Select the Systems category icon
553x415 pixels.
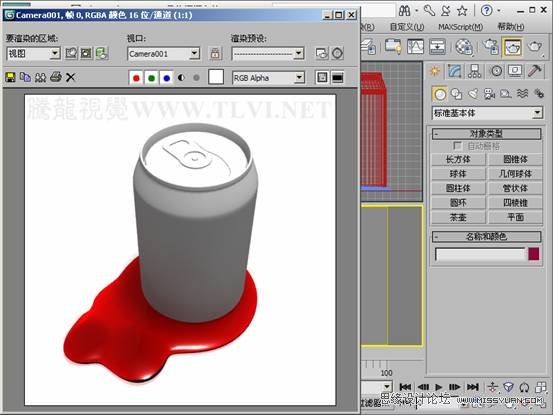tap(539, 94)
